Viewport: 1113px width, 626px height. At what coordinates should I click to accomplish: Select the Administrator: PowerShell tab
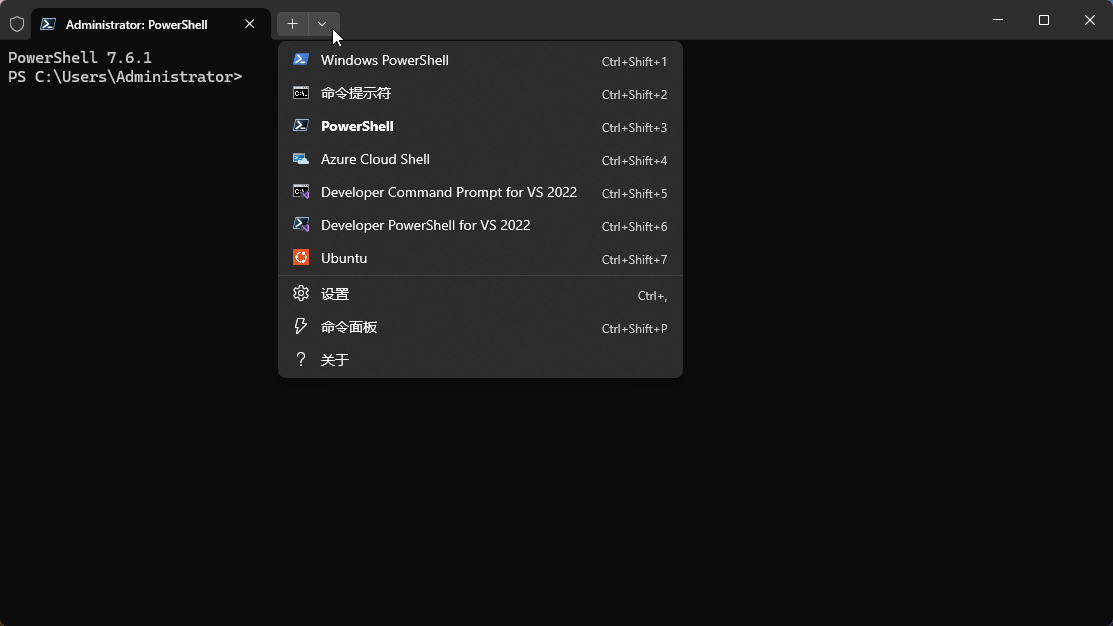150,24
